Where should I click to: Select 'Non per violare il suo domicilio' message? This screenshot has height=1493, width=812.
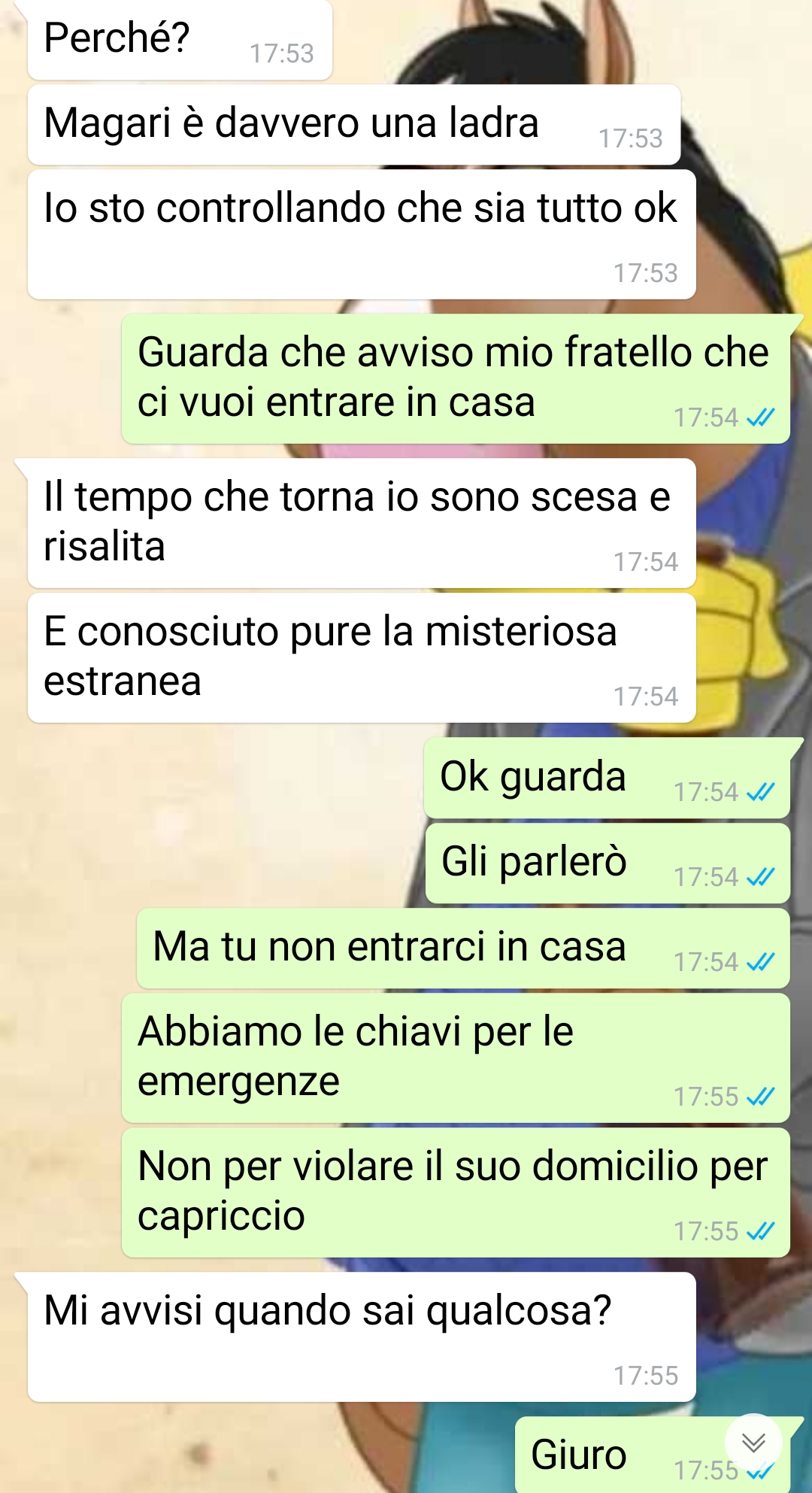tap(456, 1193)
